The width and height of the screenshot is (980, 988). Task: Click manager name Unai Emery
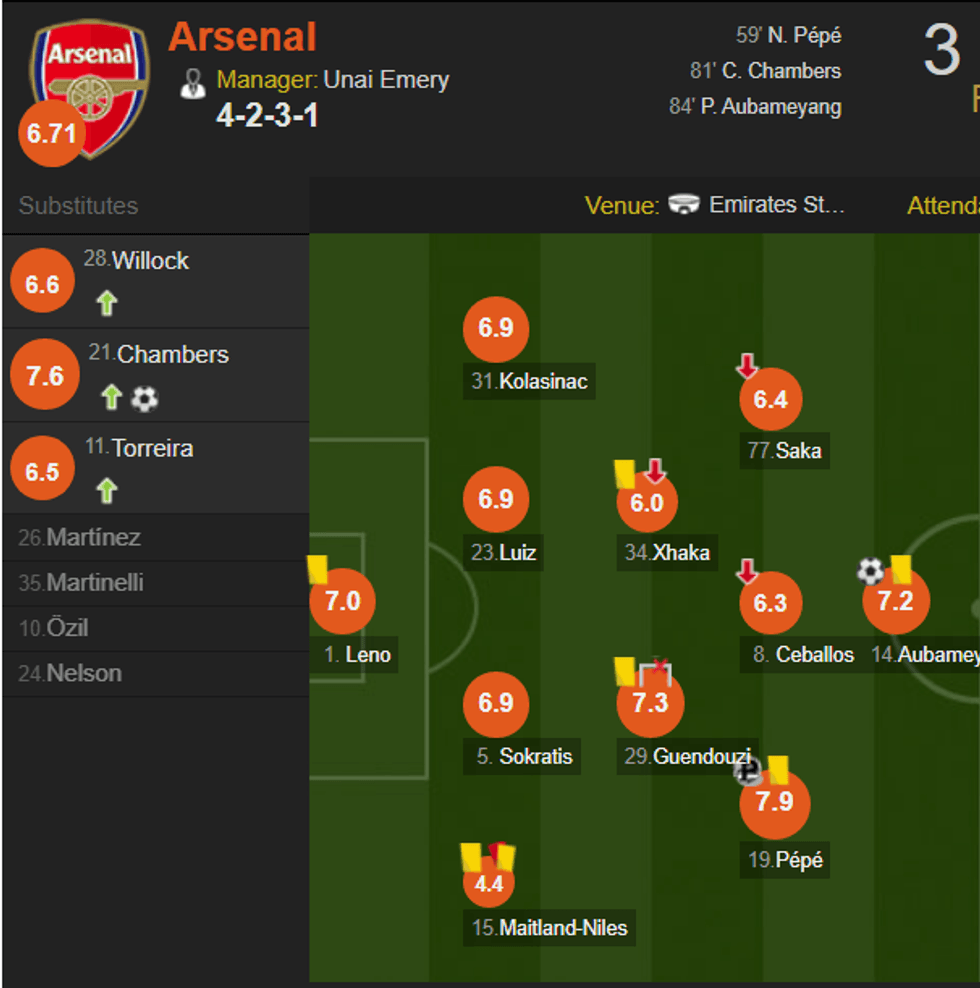click(x=386, y=80)
